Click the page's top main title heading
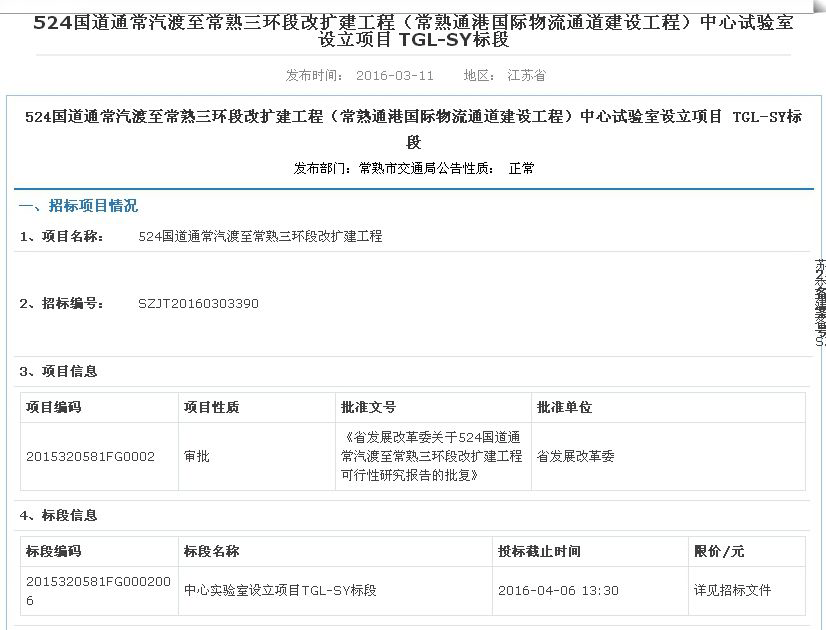This screenshot has width=826, height=630. (413, 31)
